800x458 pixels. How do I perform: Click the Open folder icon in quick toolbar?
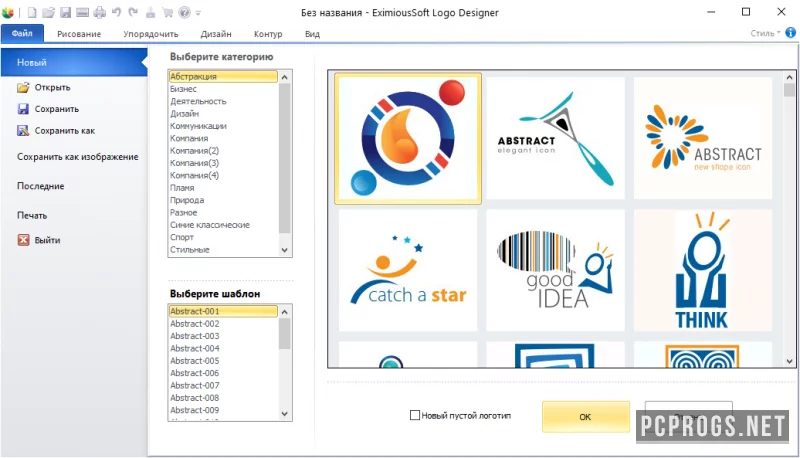point(48,12)
